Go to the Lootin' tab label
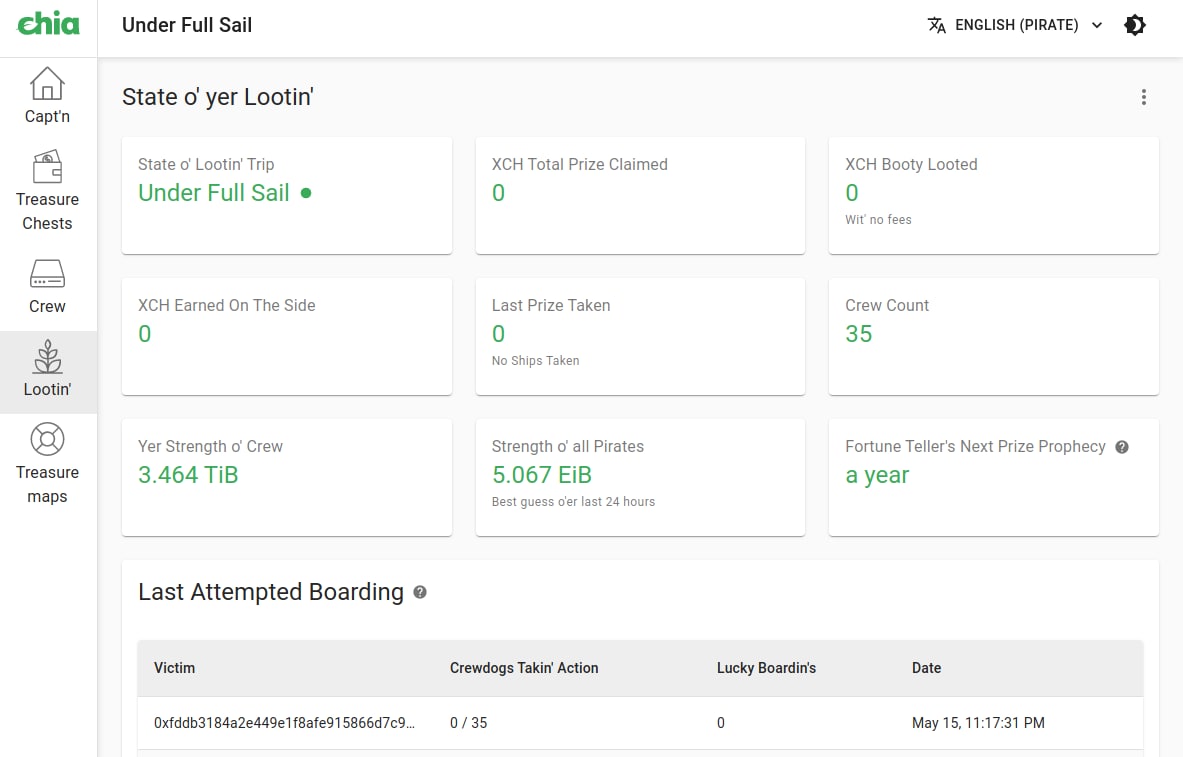1183x757 pixels. (x=48, y=389)
